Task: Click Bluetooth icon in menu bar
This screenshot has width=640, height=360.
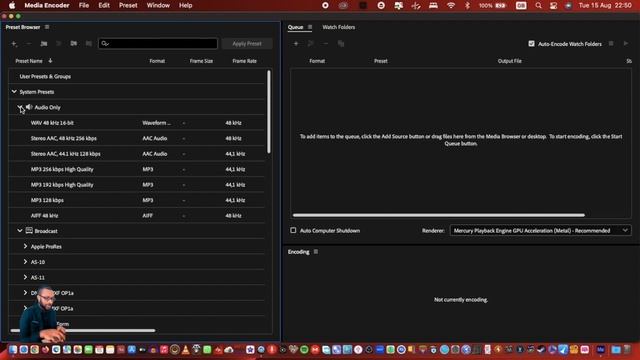Action: [467, 5]
